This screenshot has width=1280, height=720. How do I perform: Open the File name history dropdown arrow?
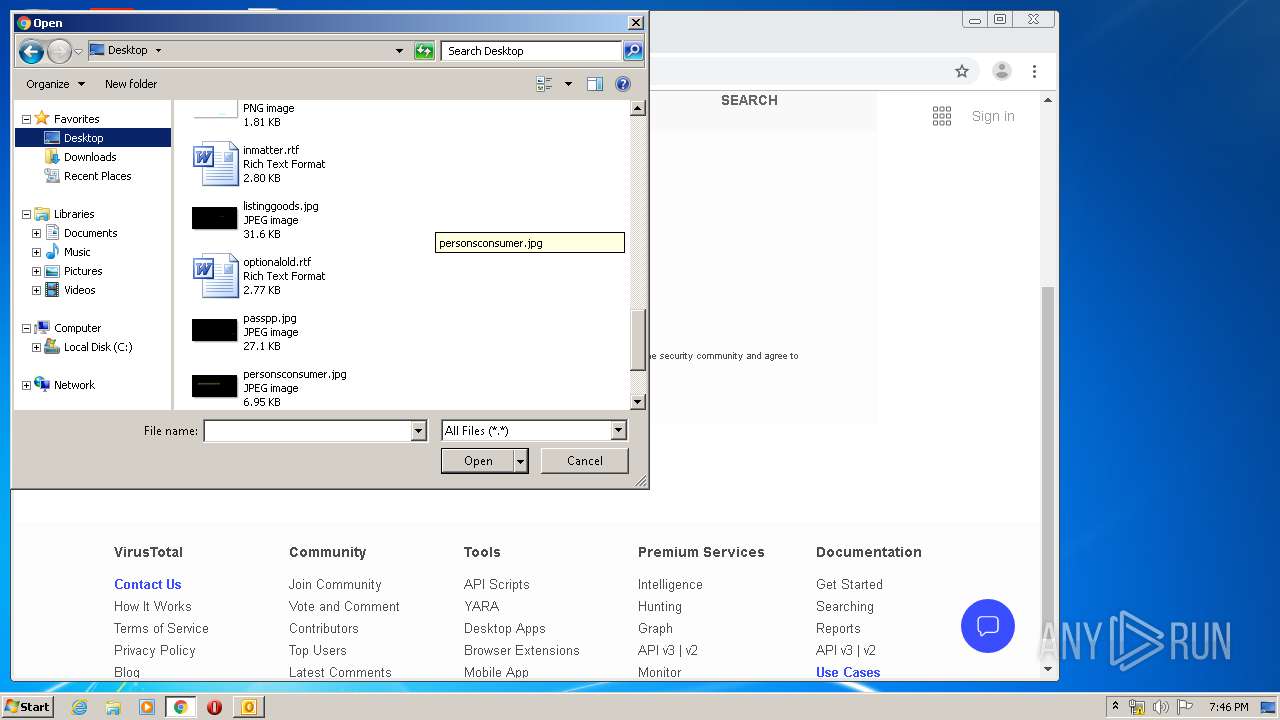pos(419,431)
